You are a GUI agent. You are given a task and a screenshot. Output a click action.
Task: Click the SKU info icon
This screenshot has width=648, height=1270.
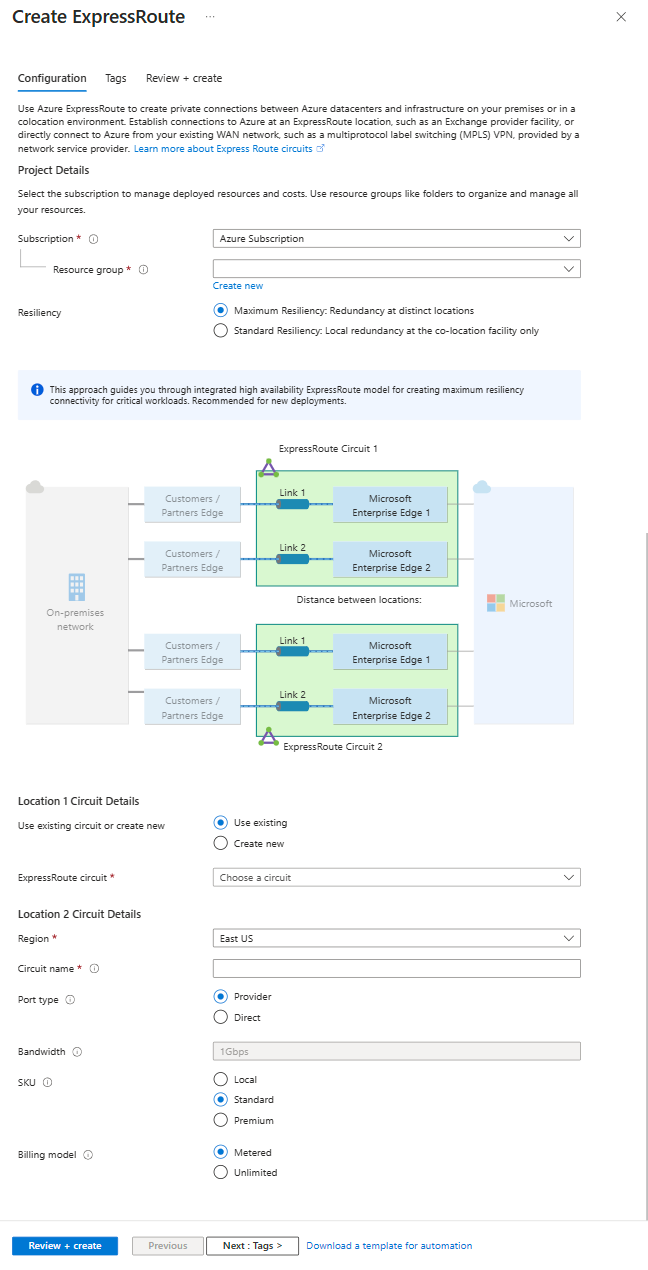point(48,1082)
